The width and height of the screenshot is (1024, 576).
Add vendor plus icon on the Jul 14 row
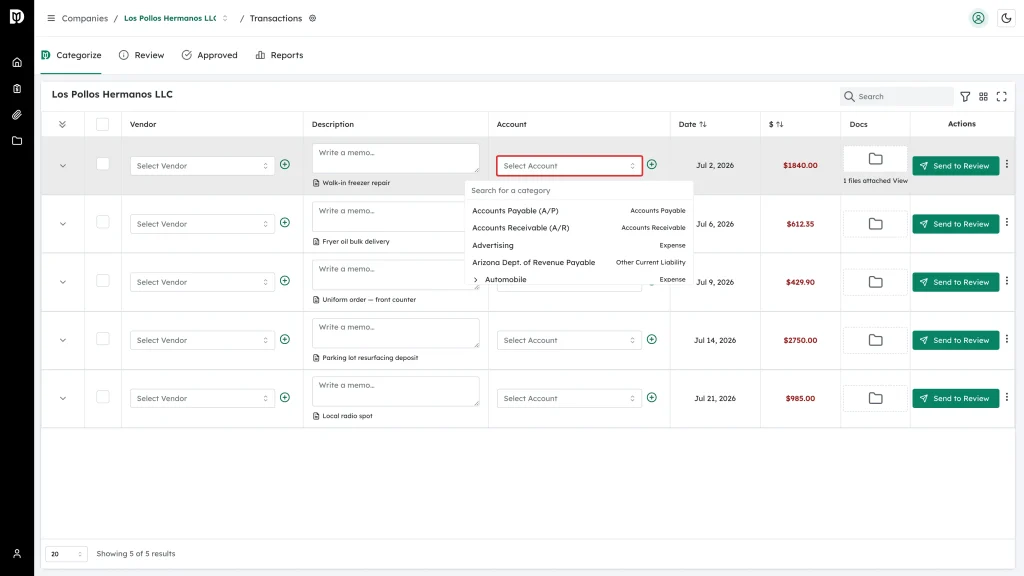(285, 340)
